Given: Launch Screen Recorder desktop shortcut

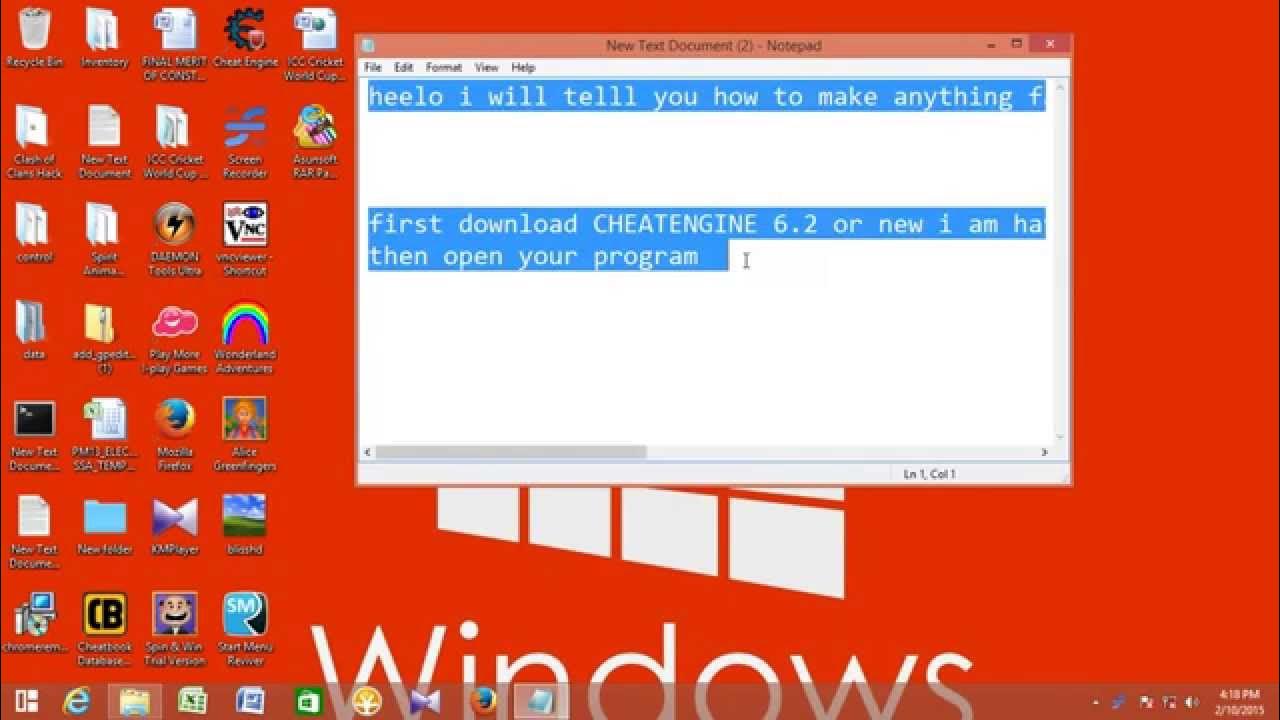Looking at the screenshot, I should [245, 142].
